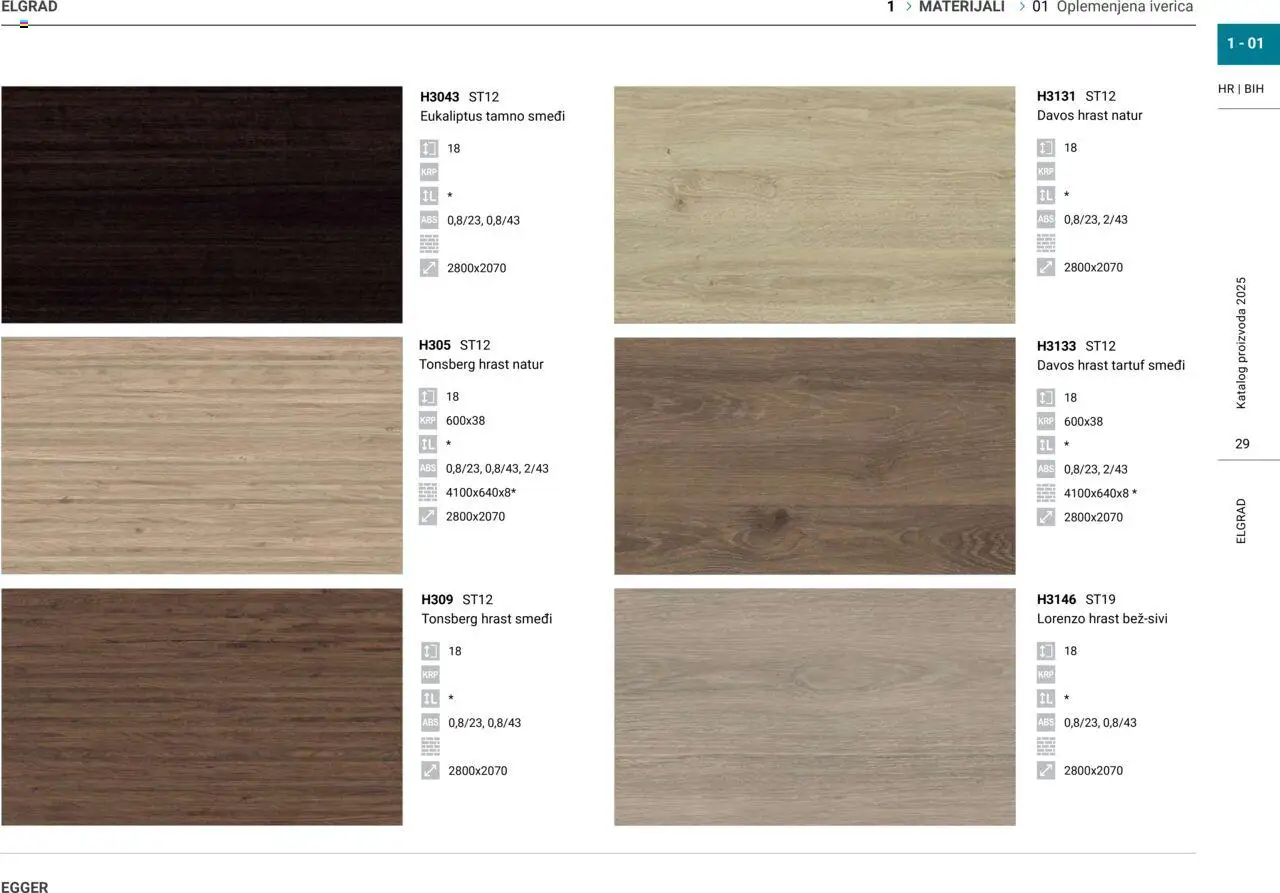Click the chevron before MATERIJALI breadcrumb
Image resolution: width=1280 pixels, height=893 pixels.
click(x=908, y=7)
